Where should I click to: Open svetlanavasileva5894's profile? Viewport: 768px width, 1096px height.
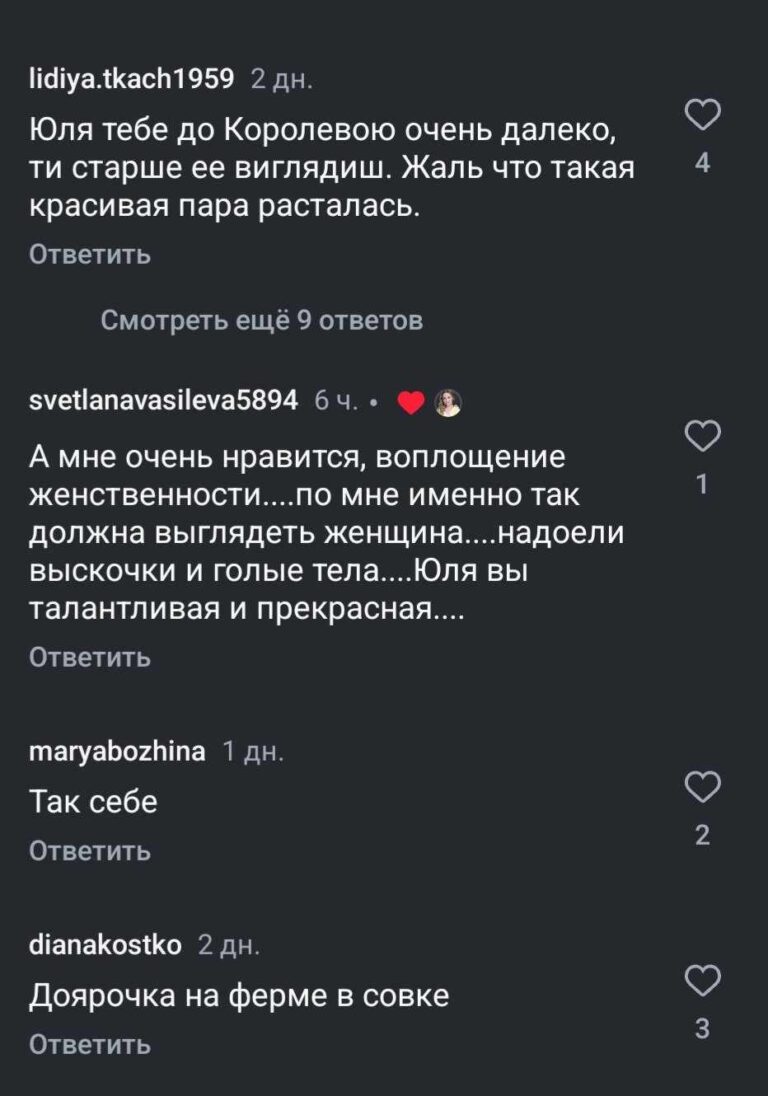tap(163, 400)
